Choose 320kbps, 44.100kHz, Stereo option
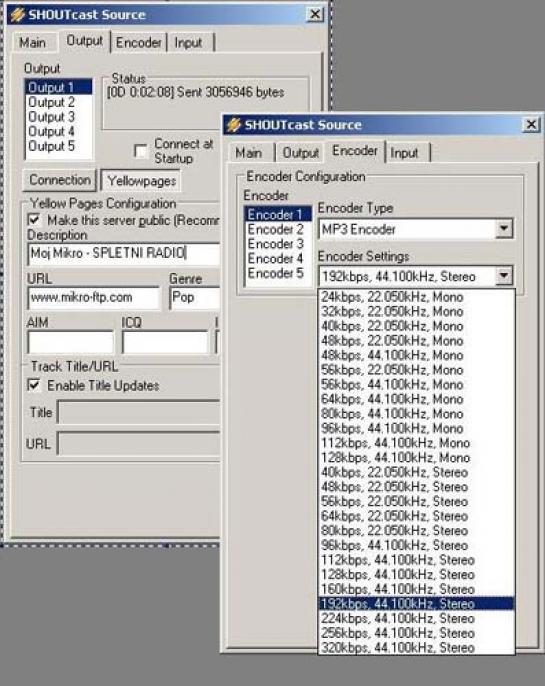Screen dimensions: 545x686 (x=416, y=648)
